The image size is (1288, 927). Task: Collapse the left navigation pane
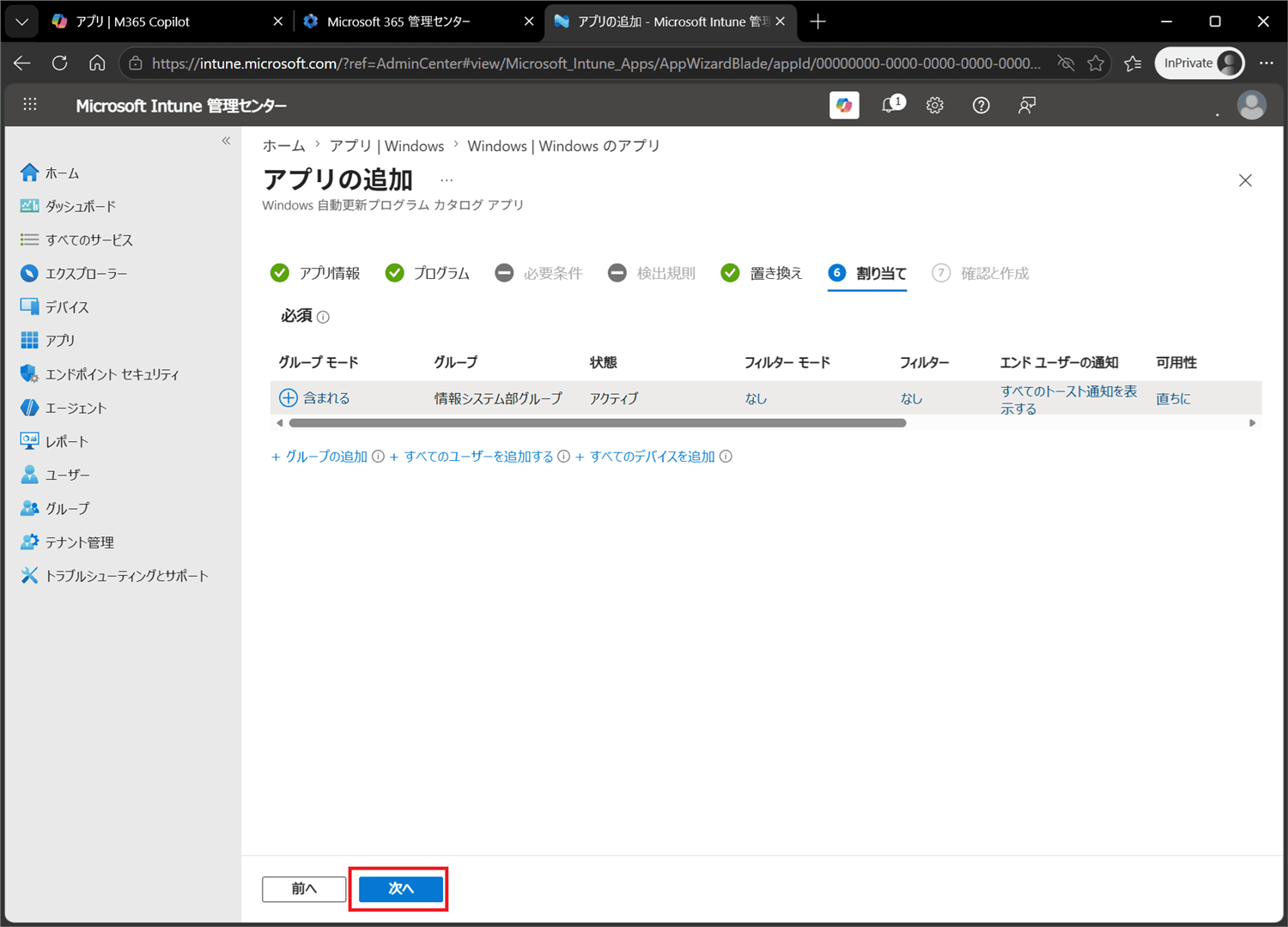click(x=226, y=141)
